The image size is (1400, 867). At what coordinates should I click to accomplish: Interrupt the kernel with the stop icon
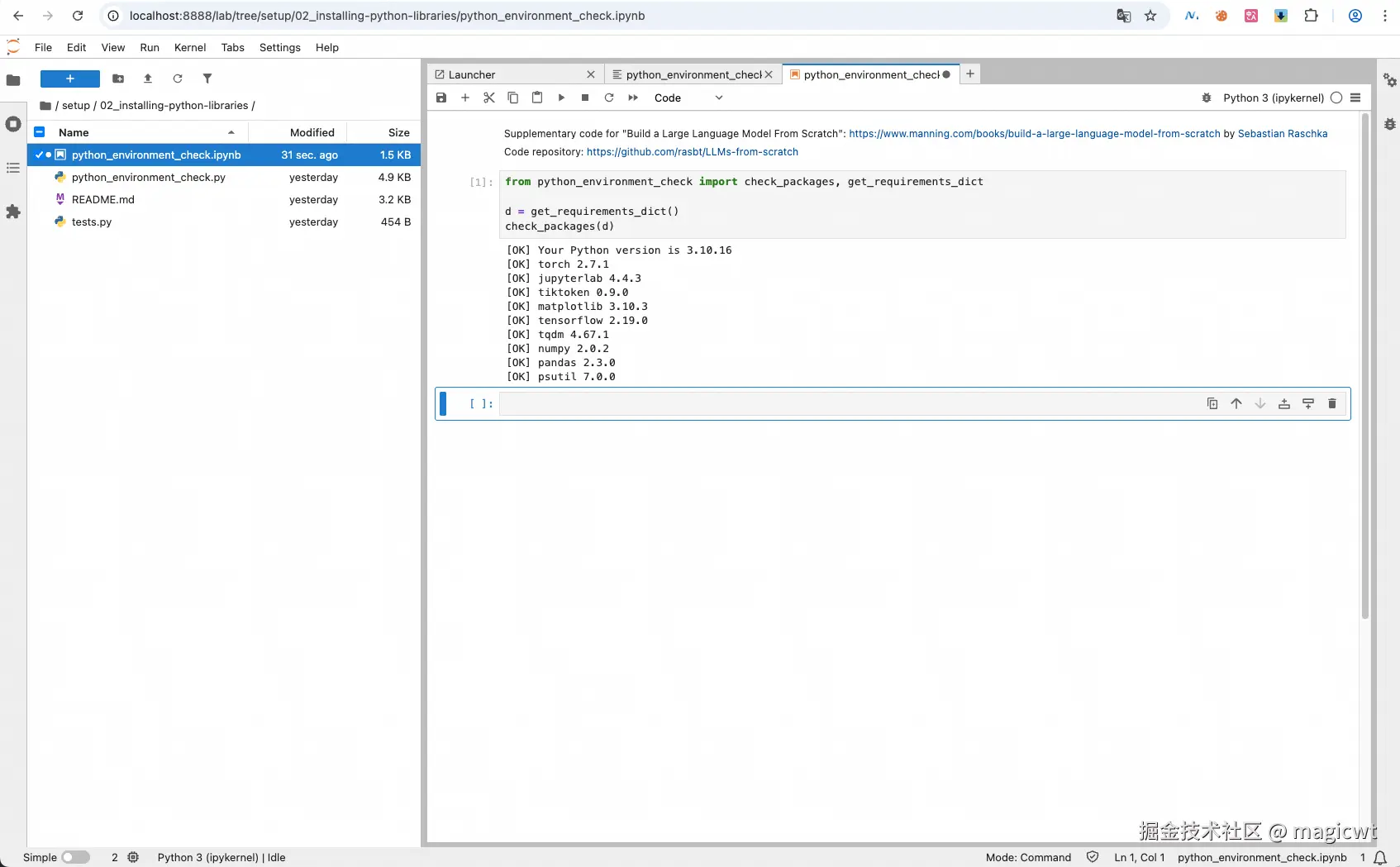click(585, 98)
